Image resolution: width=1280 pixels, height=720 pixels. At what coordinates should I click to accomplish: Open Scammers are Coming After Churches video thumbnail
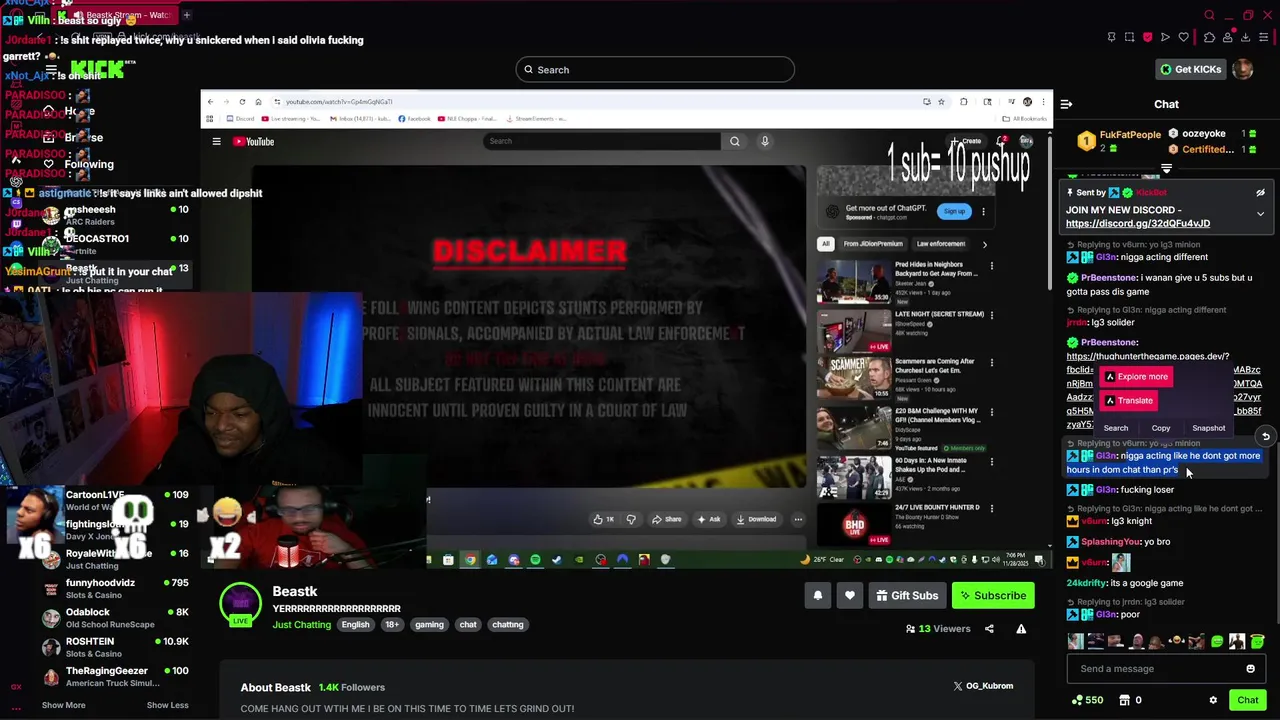(x=854, y=378)
